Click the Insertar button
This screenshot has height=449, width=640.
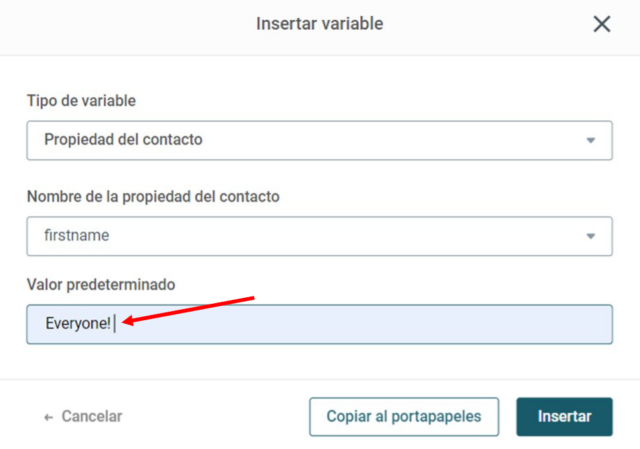coord(564,417)
